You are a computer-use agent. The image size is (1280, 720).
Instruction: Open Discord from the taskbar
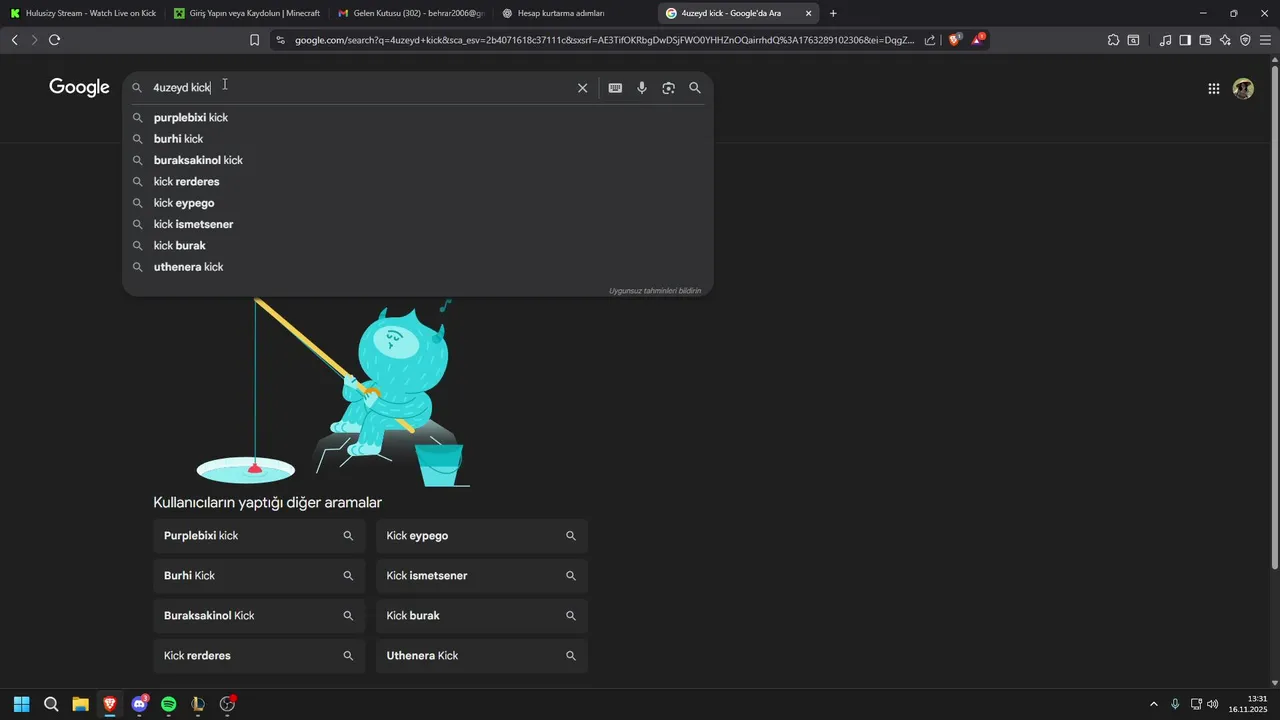click(x=139, y=704)
